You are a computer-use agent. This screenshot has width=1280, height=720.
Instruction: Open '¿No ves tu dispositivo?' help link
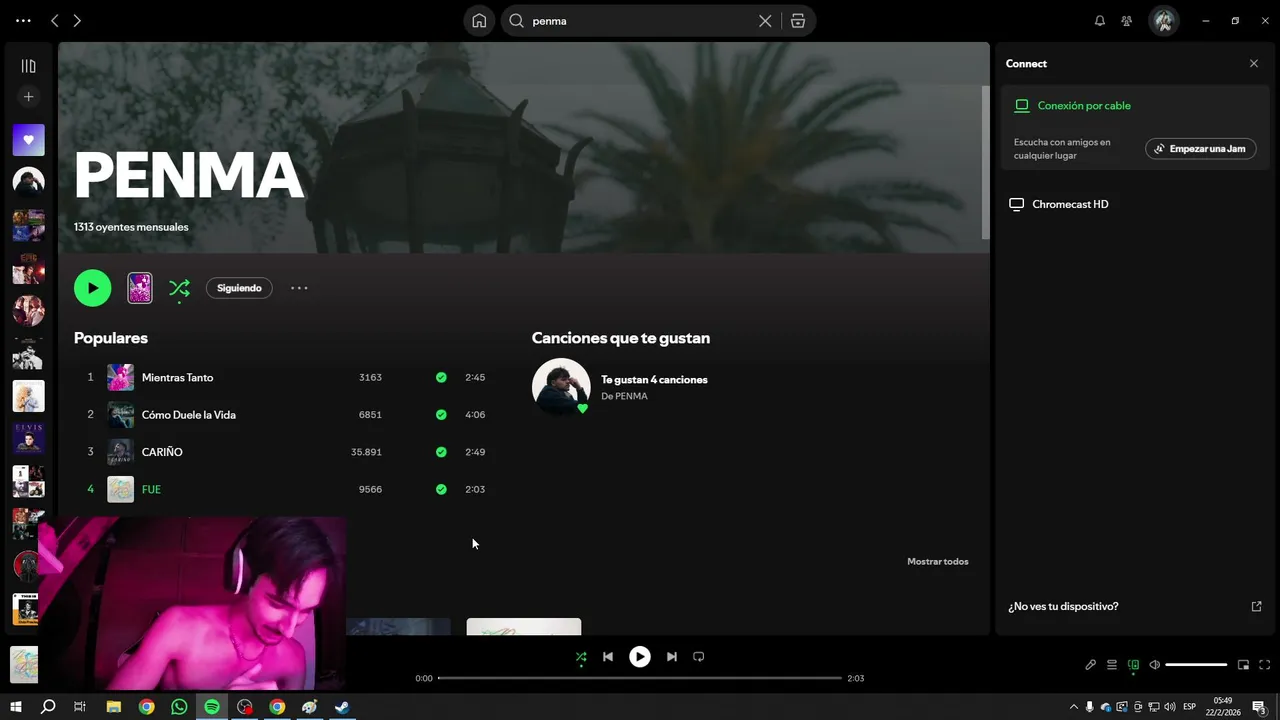[1063, 607]
